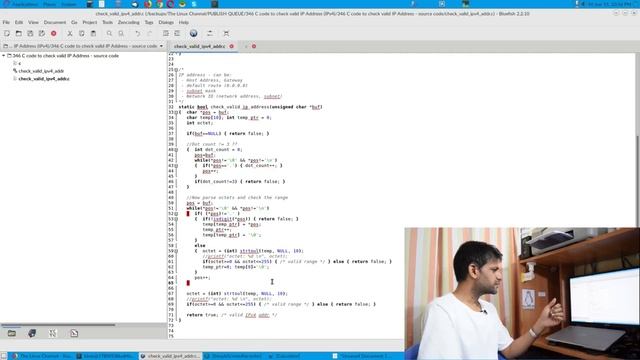Click the Unindent toolbar icon
The height and width of the screenshot is (360, 640).
(177, 33)
